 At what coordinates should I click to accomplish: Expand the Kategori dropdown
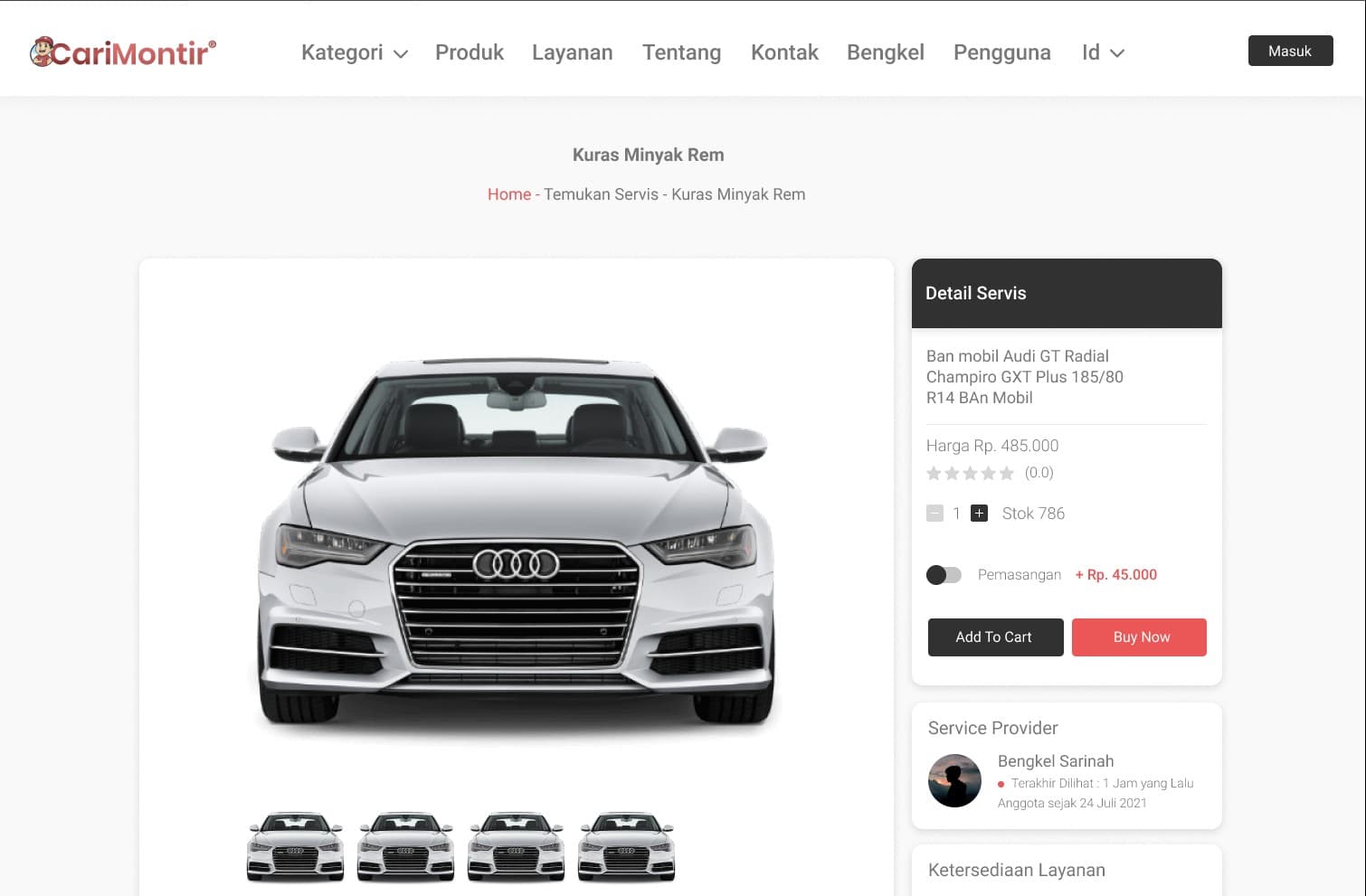pos(354,52)
